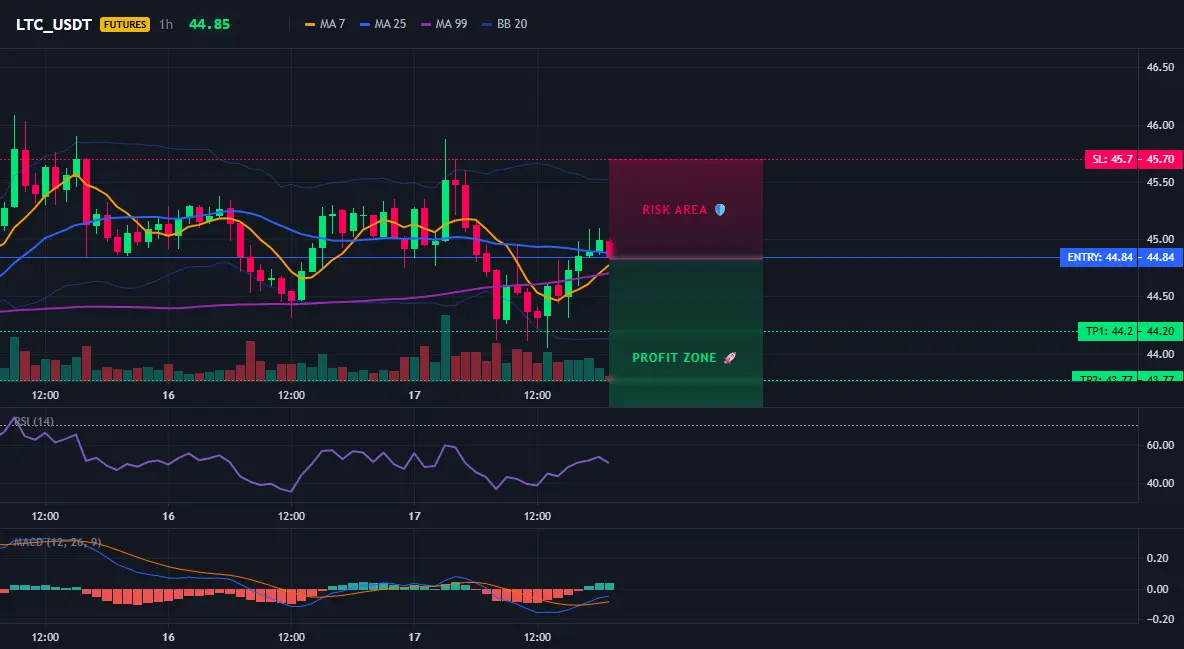The image size is (1184, 649).
Task: Toggle the MA 7 legend item
Action: [325, 24]
